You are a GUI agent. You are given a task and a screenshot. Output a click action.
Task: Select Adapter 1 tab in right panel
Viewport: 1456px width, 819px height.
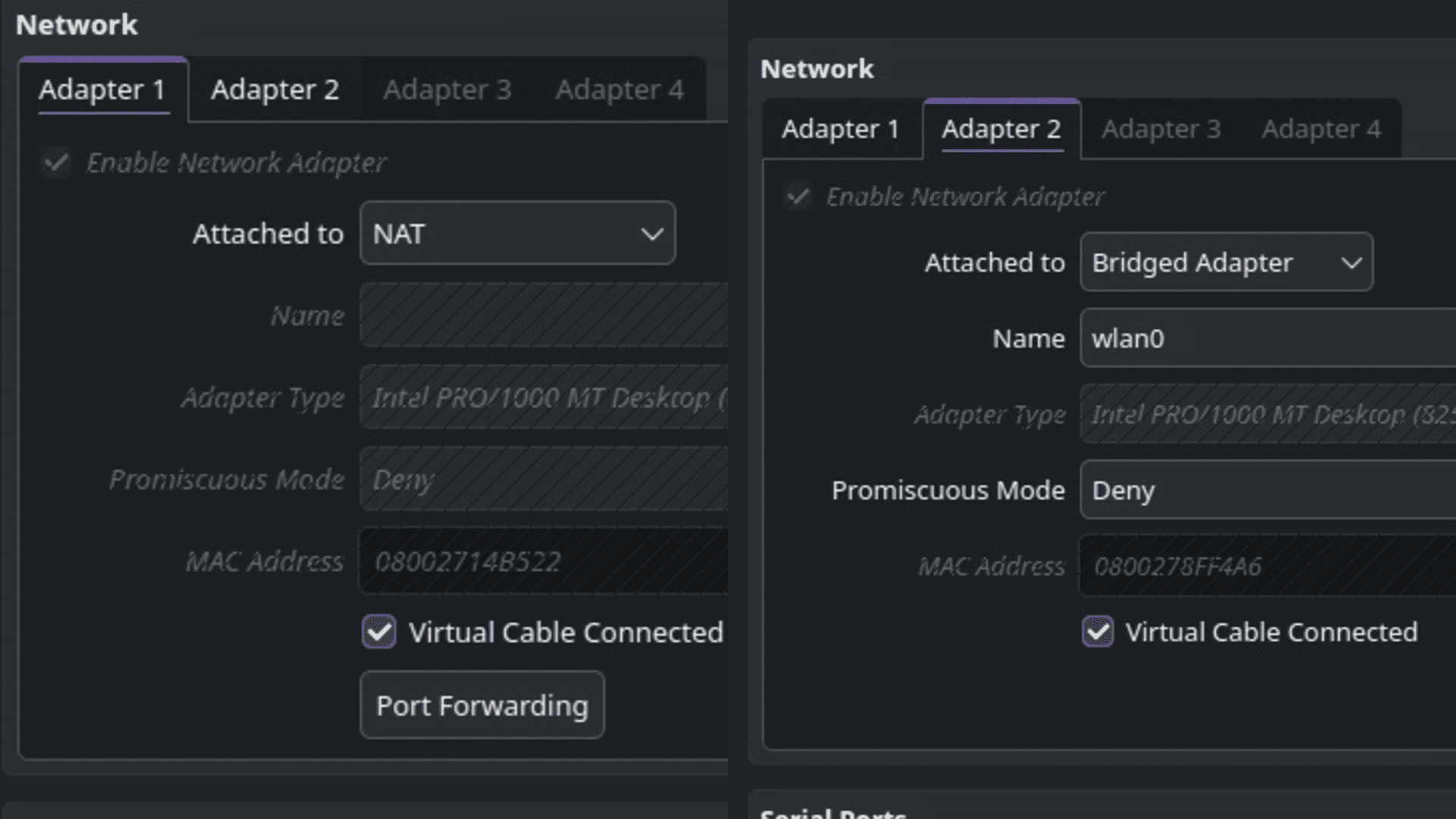pos(841,129)
